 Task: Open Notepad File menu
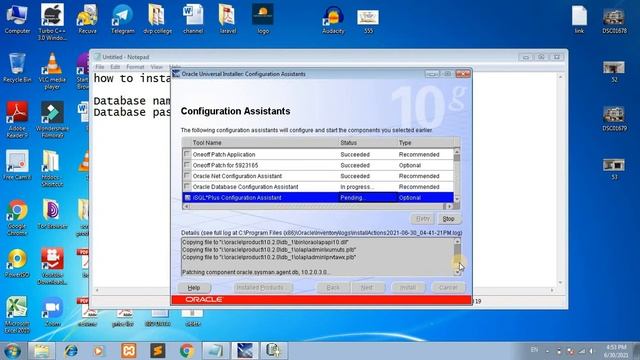coord(100,67)
